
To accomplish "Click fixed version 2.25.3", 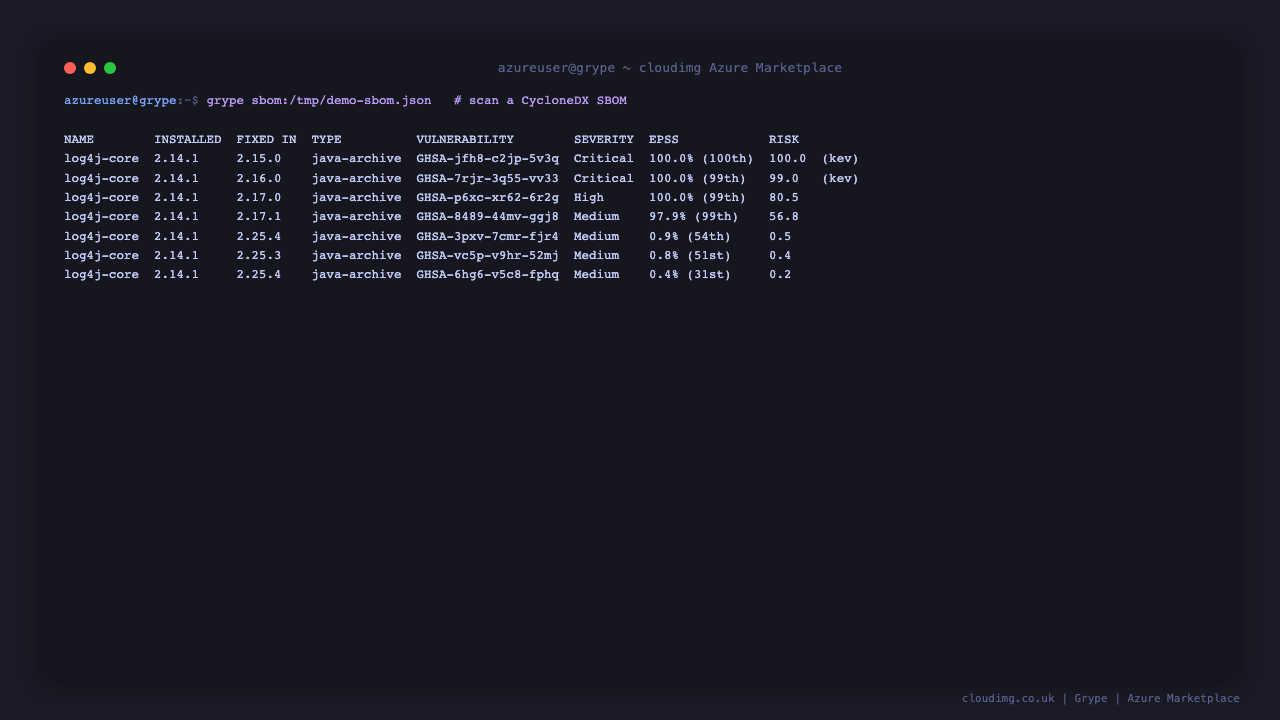I will coord(259,256).
